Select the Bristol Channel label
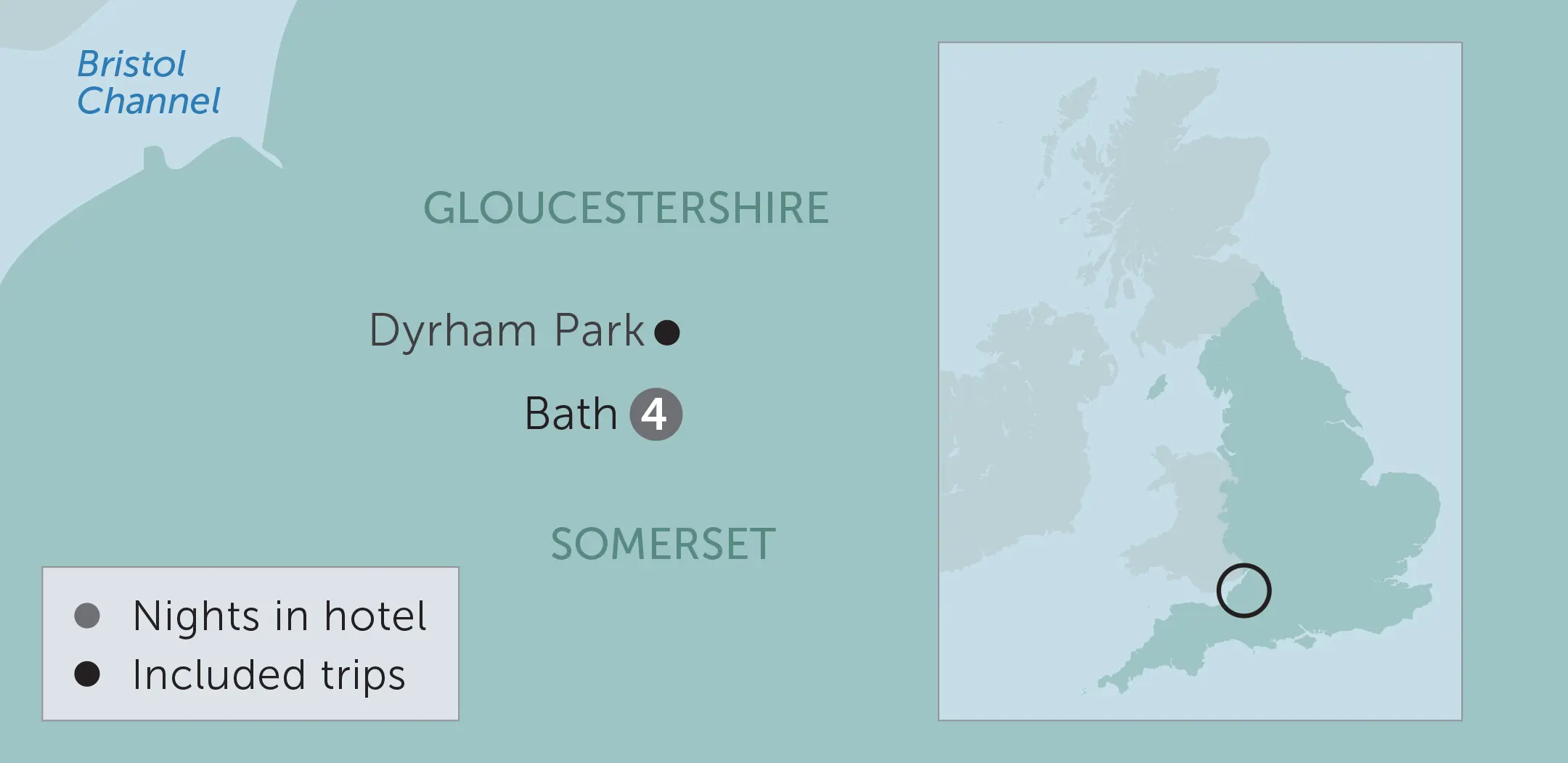1568x763 pixels. 148,82
